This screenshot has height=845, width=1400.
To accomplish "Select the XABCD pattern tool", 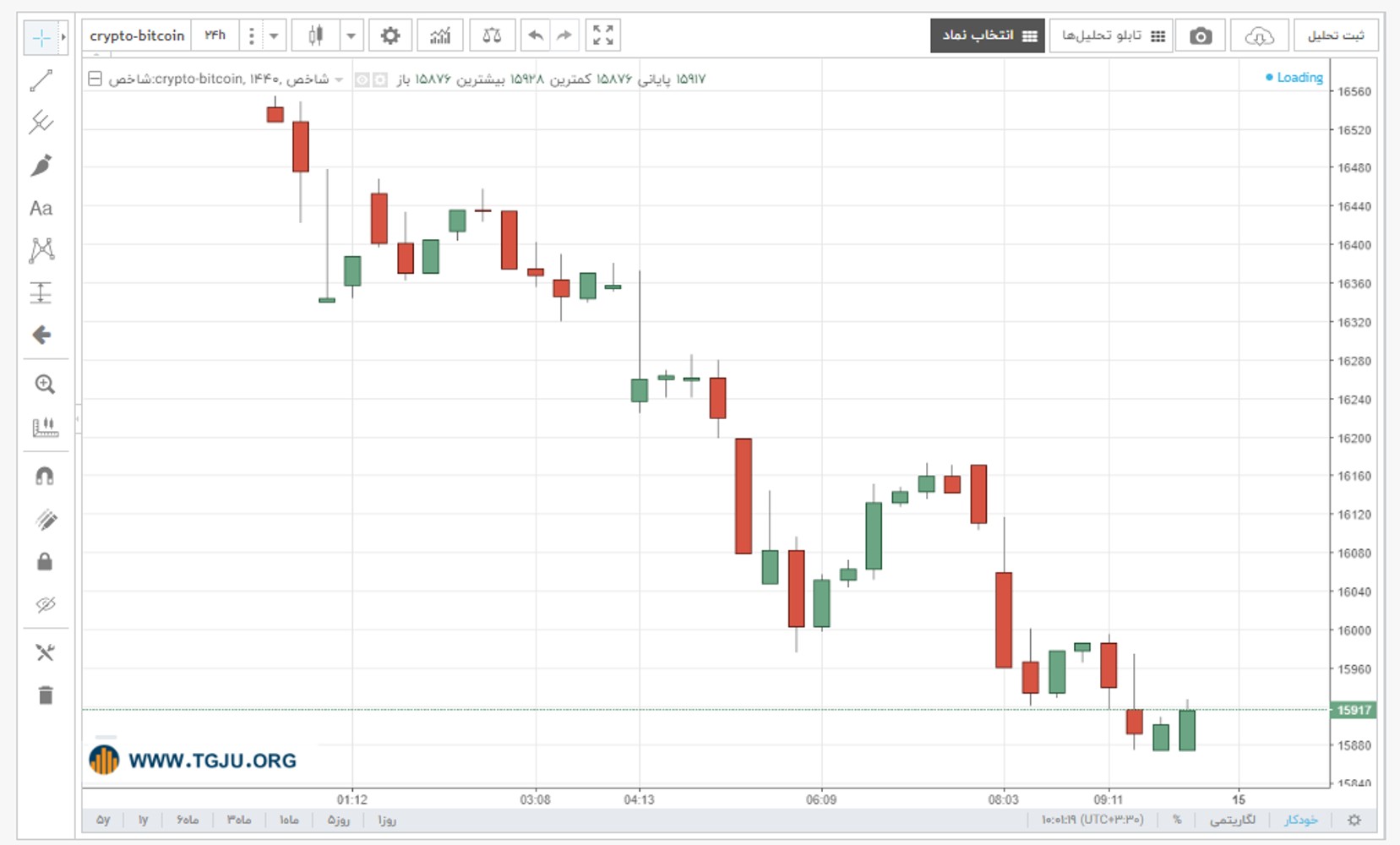I will point(41,250).
